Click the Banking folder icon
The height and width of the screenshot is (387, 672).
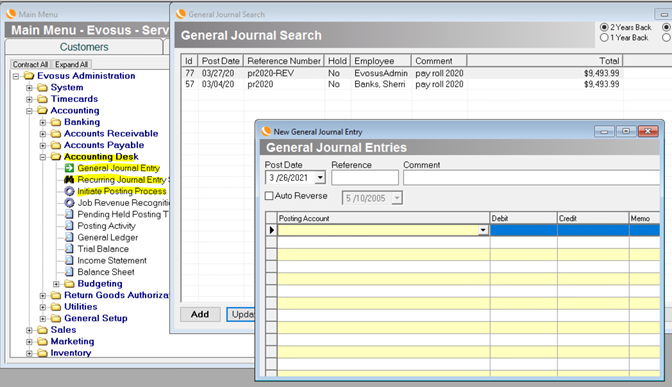pos(56,122)
